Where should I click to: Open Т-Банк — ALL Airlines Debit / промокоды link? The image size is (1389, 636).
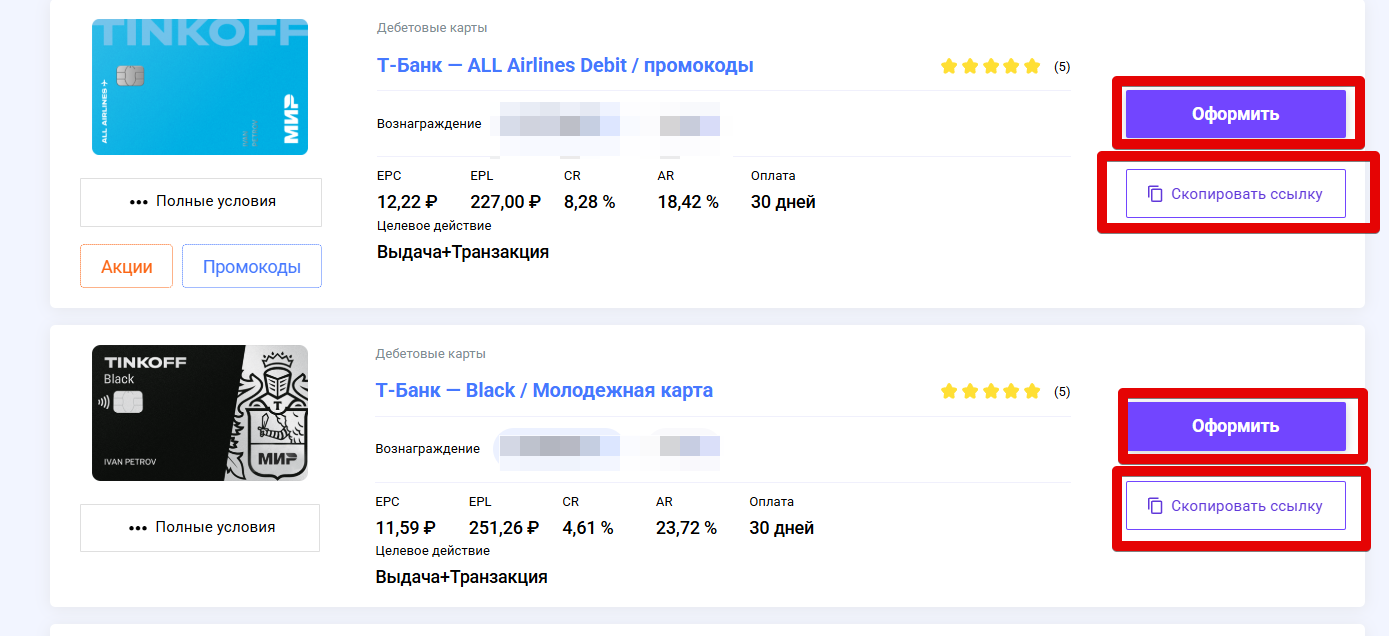point(565,66)
